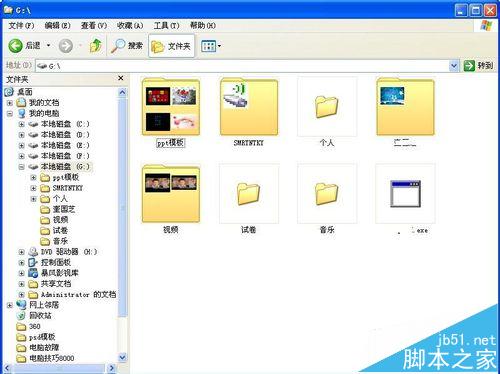Select 视频 folder in the tree

(x=60, y=220)
